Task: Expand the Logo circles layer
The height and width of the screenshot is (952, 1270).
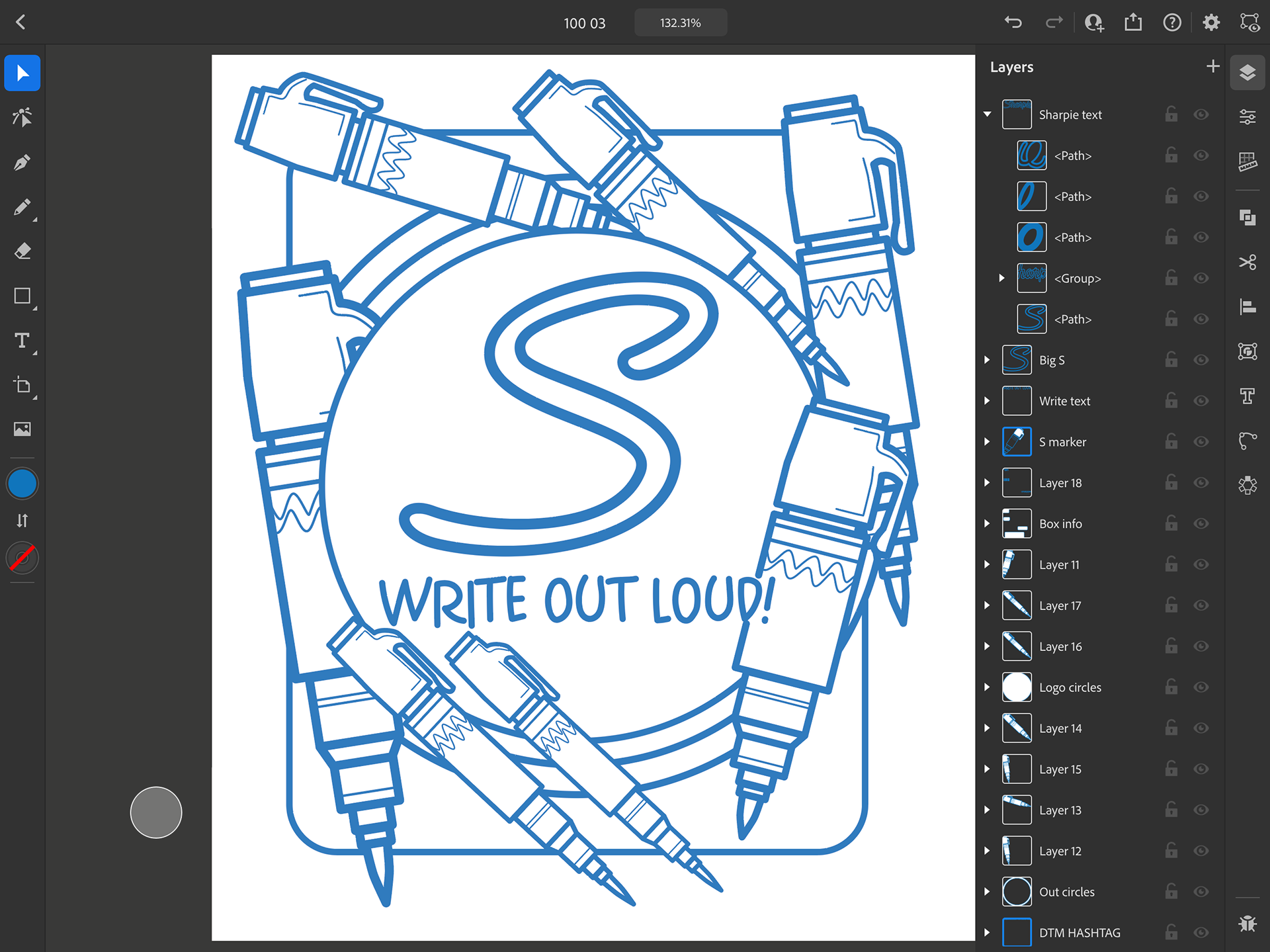Action: [x=988, y=687]
